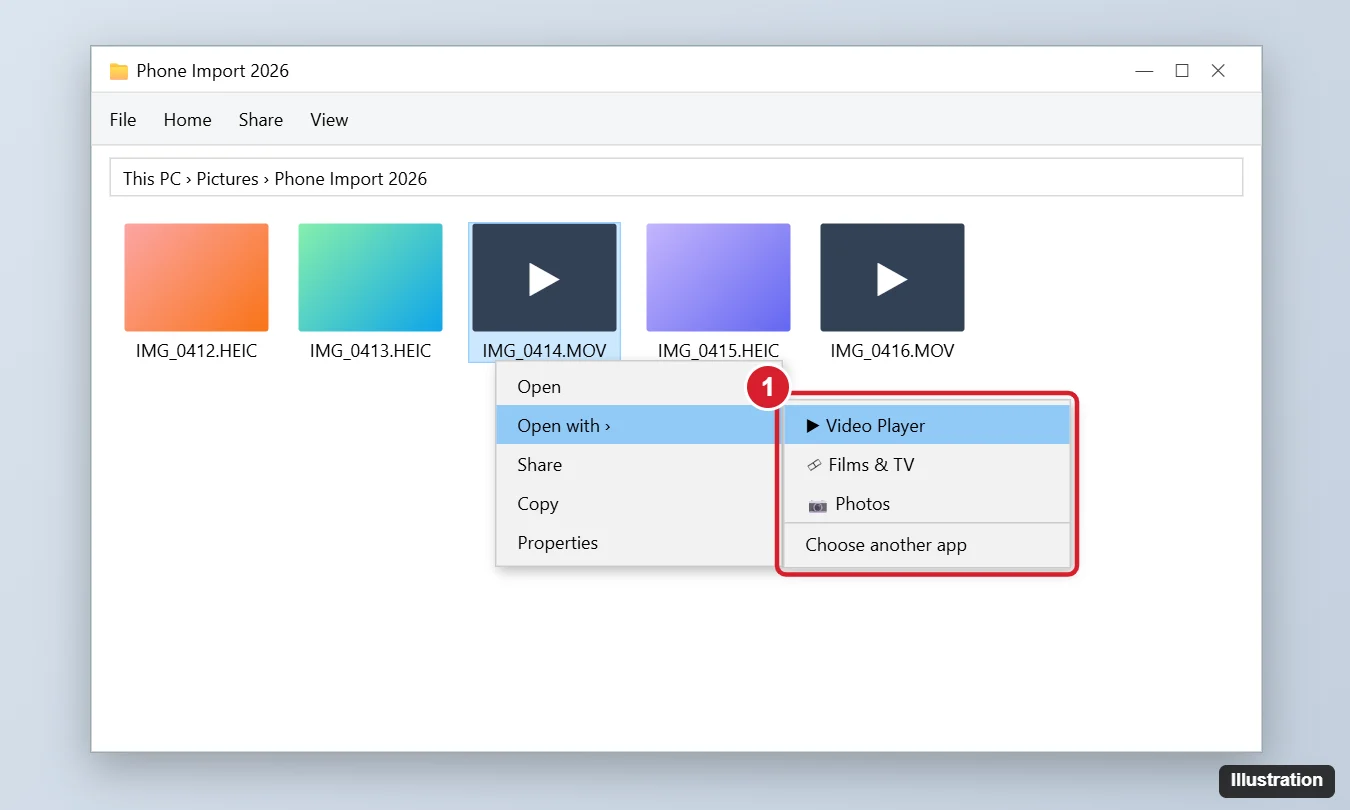Click the play icon beside Video Player
The image size is (1350, 810).
(x=813, y=426)
